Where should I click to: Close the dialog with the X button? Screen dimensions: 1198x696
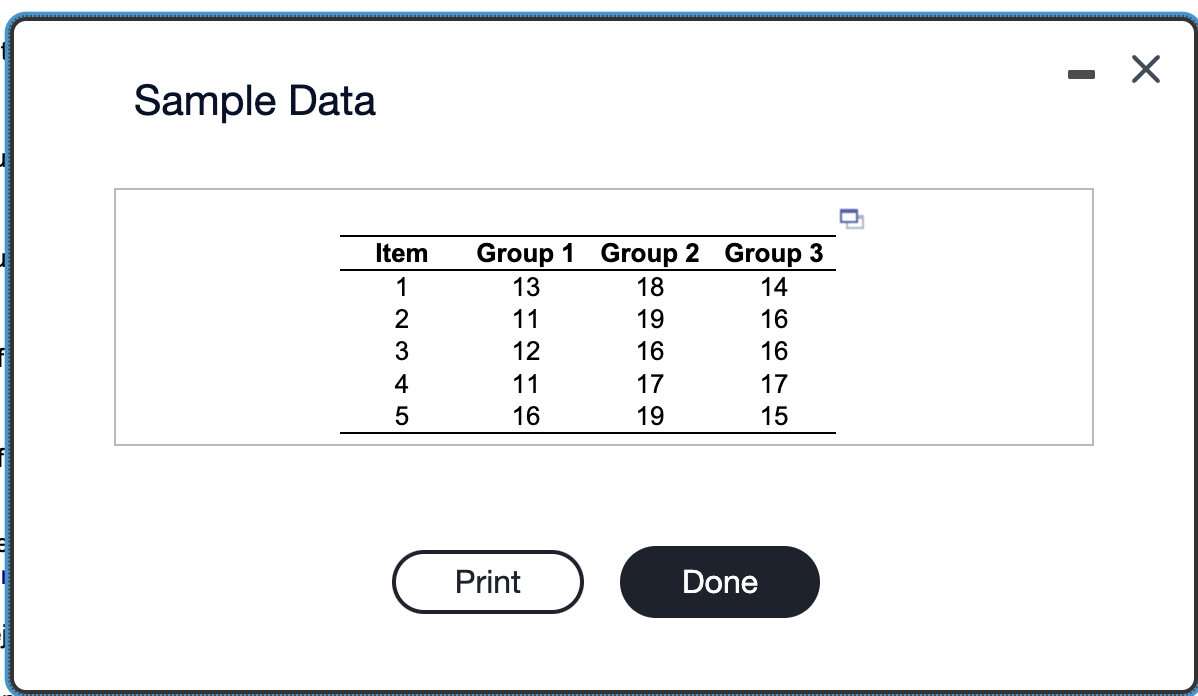coord(1144,69)
